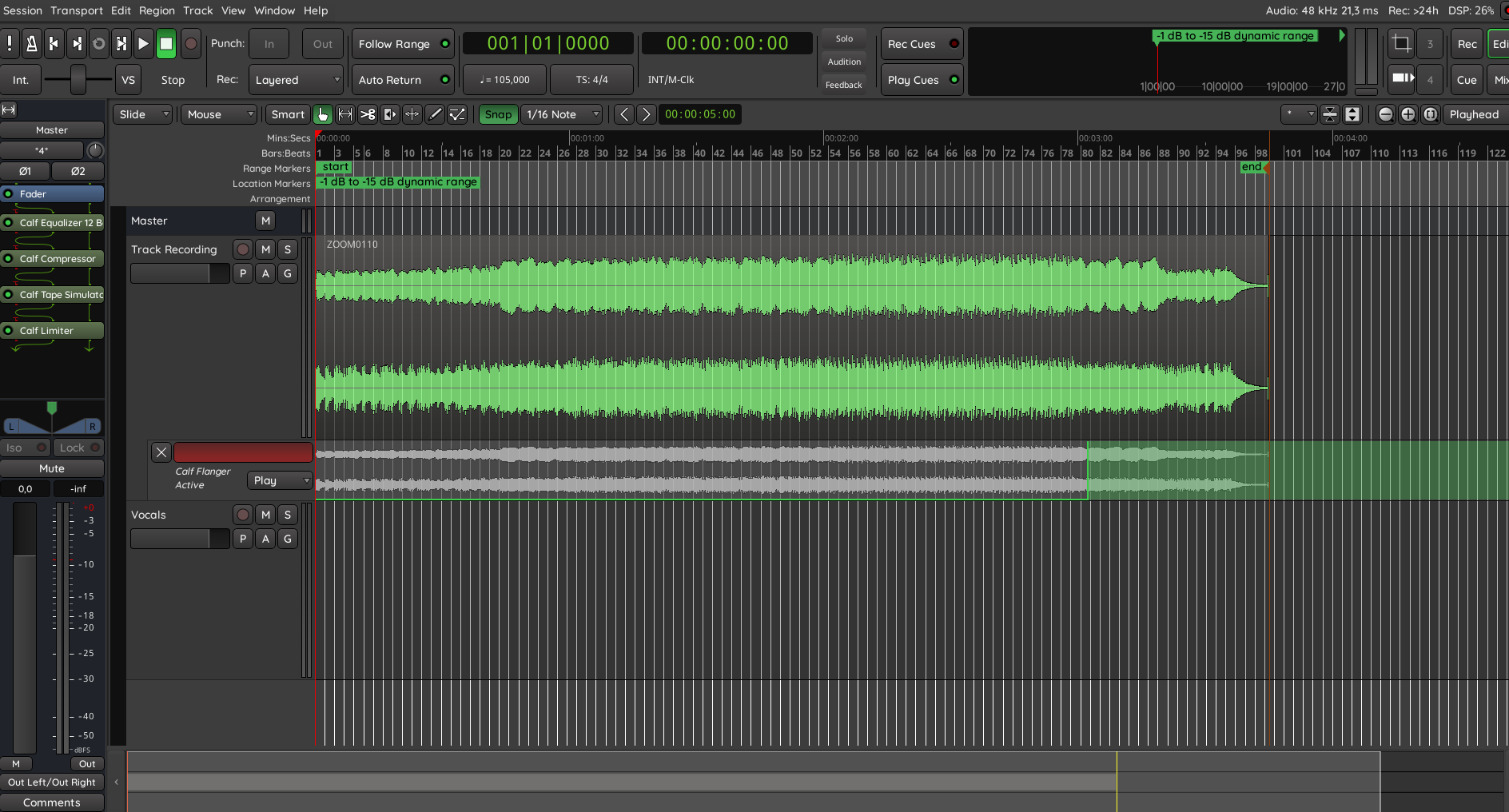The height and width of the screenshot is (812, 1509).
Task: Mute the Track Recording track
Action: (265, 249)
